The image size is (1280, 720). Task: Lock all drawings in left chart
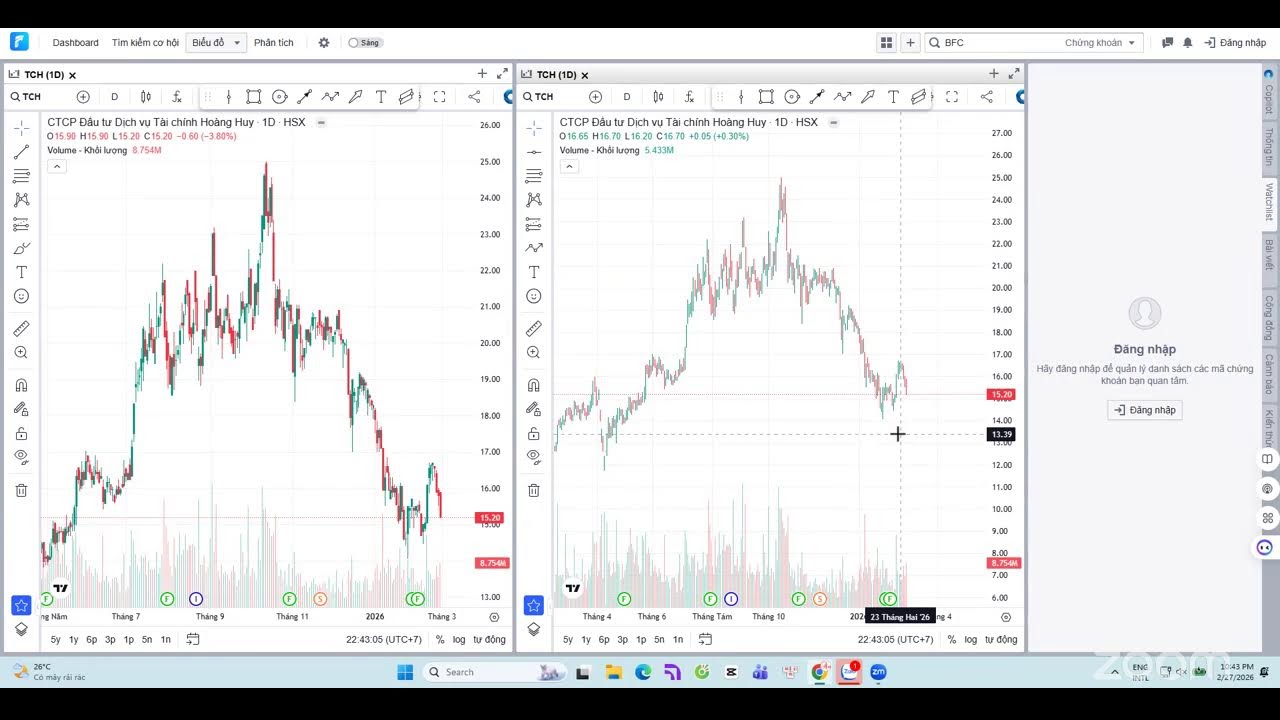point(21,433)
